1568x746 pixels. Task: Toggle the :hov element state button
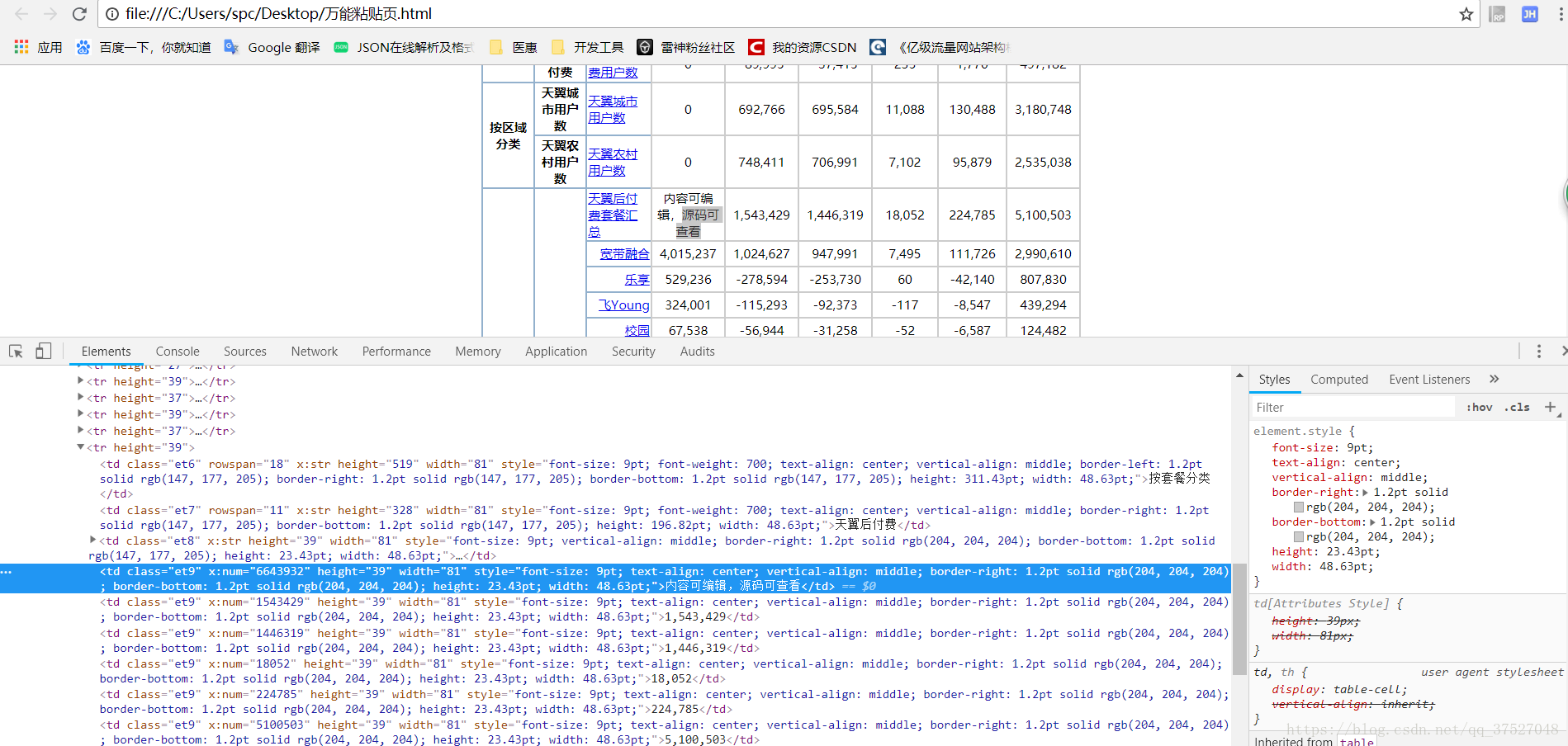(1479, 408)
